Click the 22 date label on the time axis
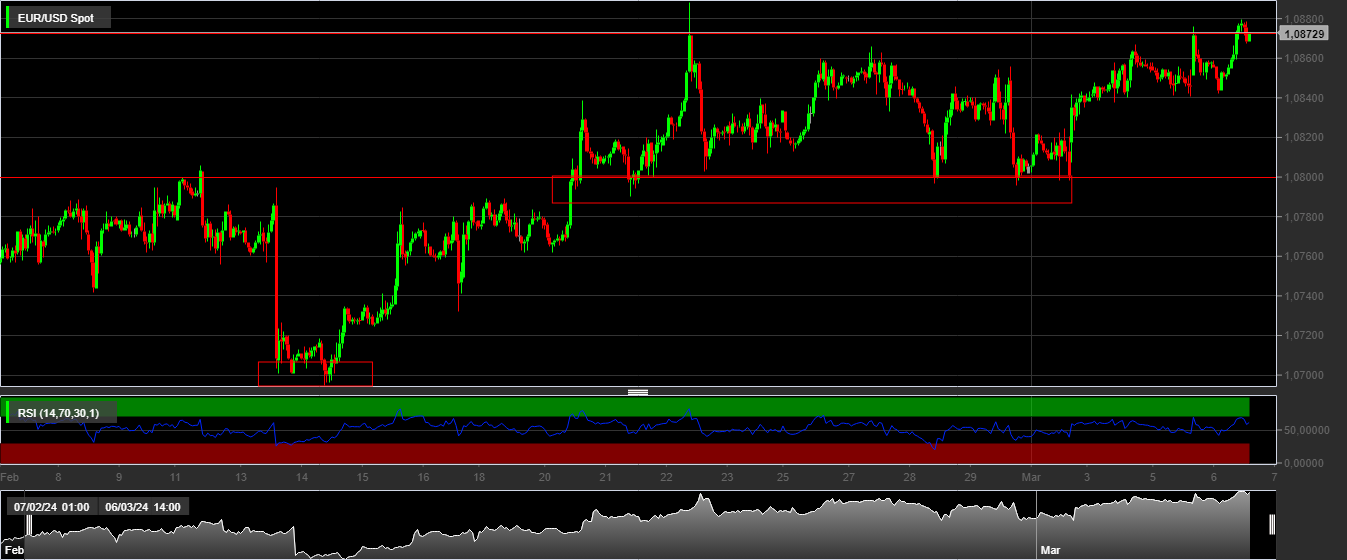The height and width of the screenshot is (560, 1347). (666, 477)
